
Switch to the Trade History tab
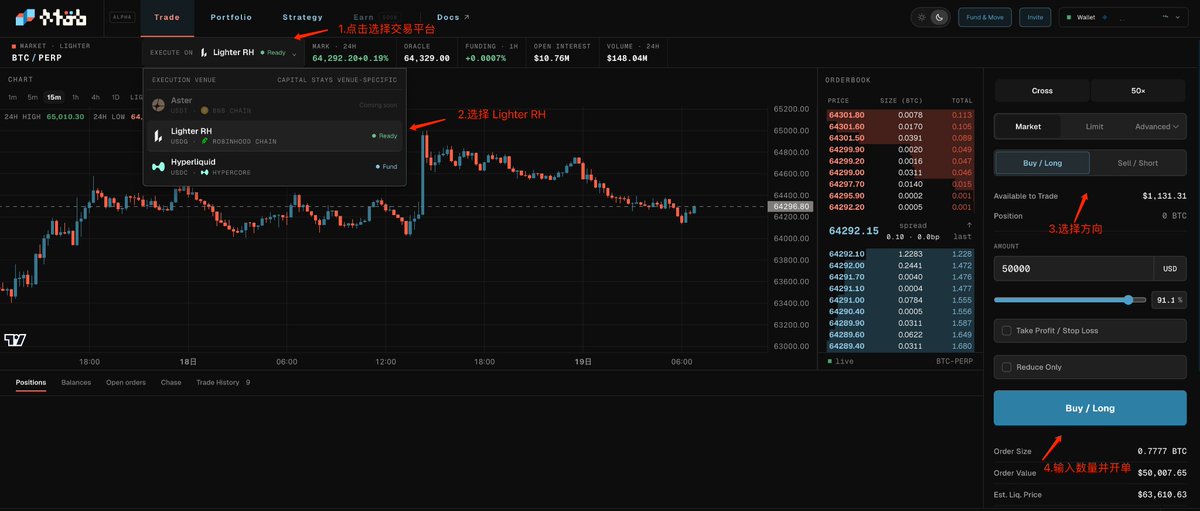[x=223, y=382]
